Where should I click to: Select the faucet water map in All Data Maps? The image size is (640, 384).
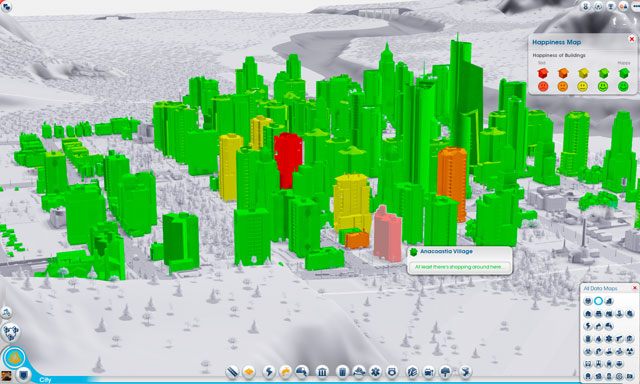tap(598, 326)
